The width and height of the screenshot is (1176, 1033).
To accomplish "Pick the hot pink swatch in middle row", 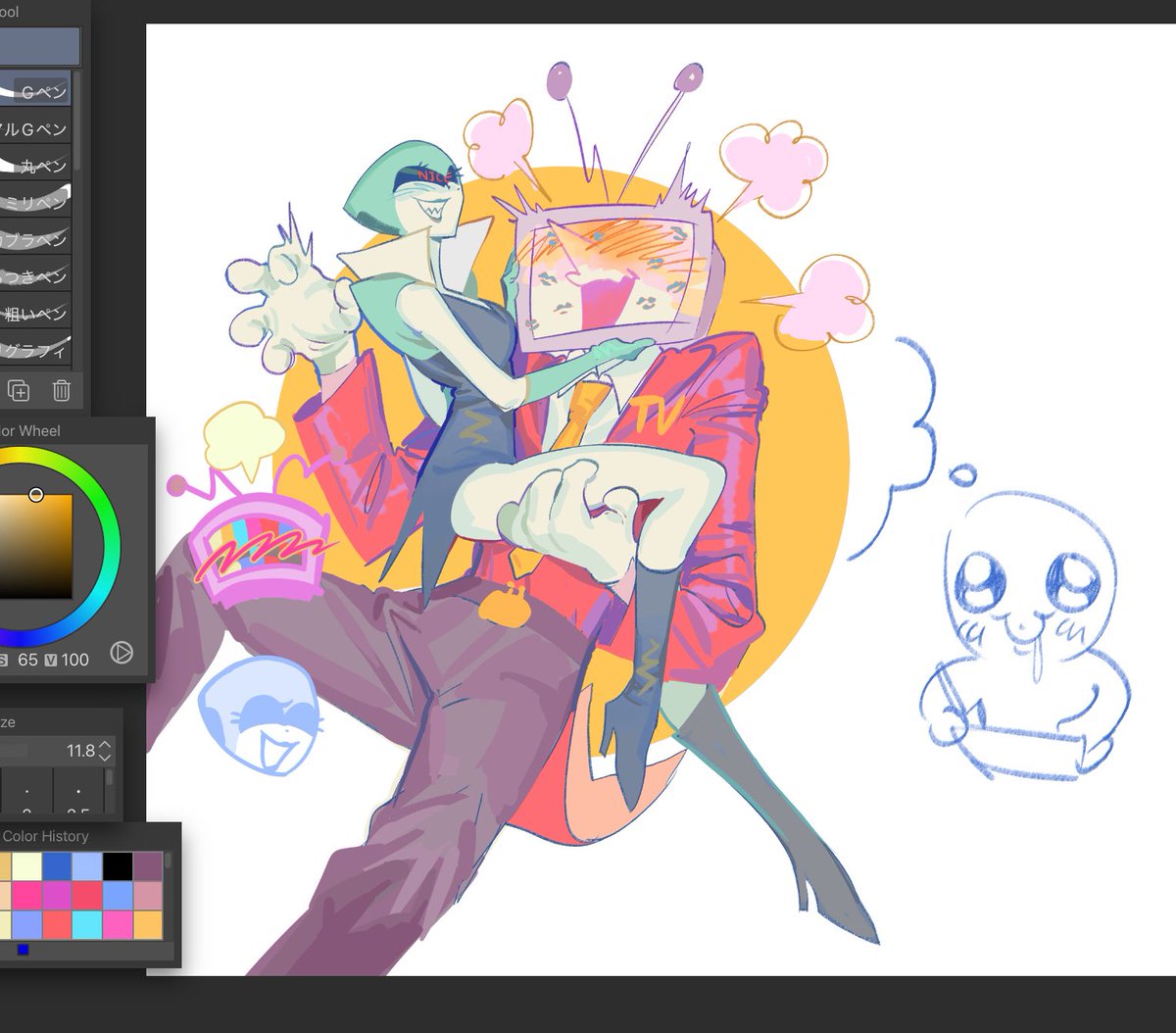I will [x=26, y=896].
